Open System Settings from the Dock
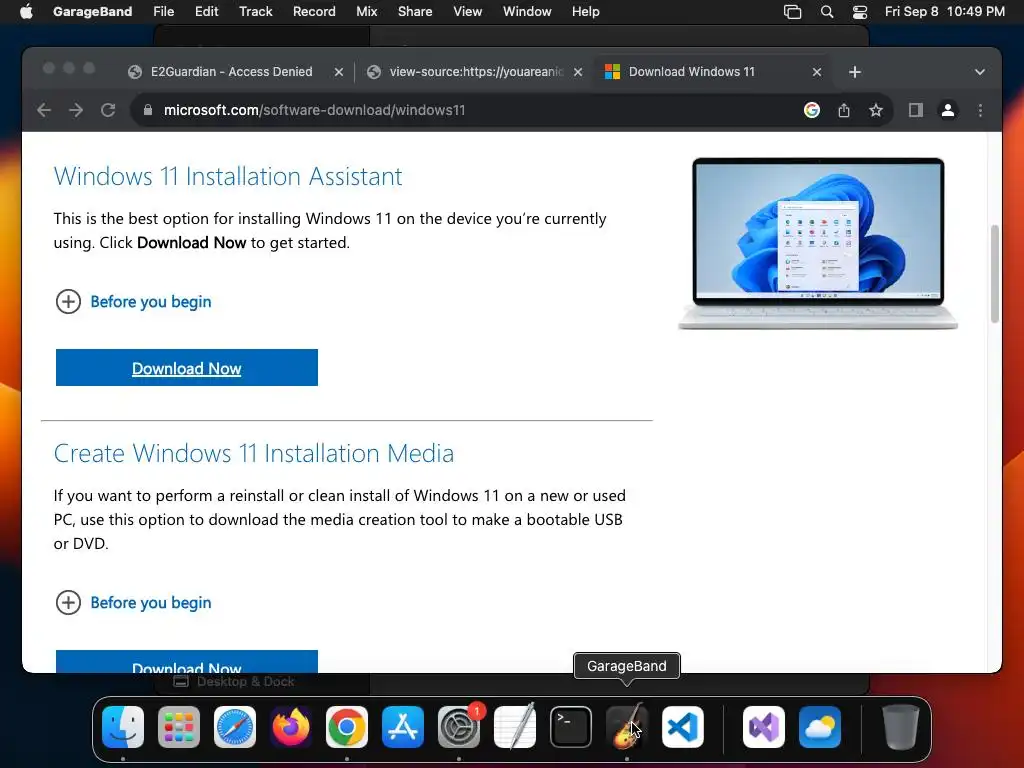 458,726
